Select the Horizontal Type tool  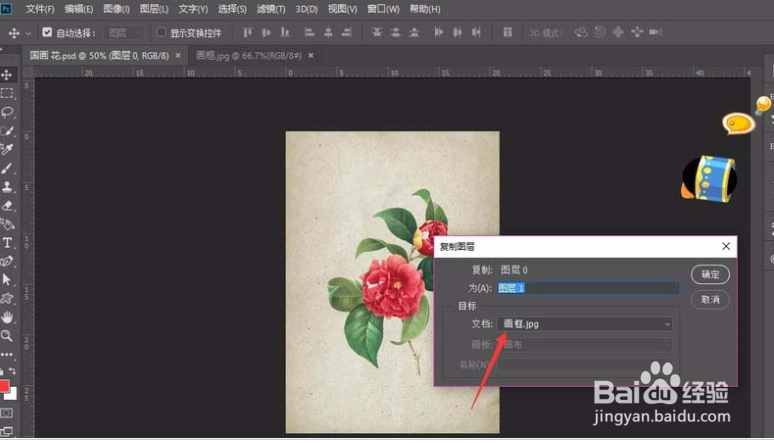click(7, 242)
